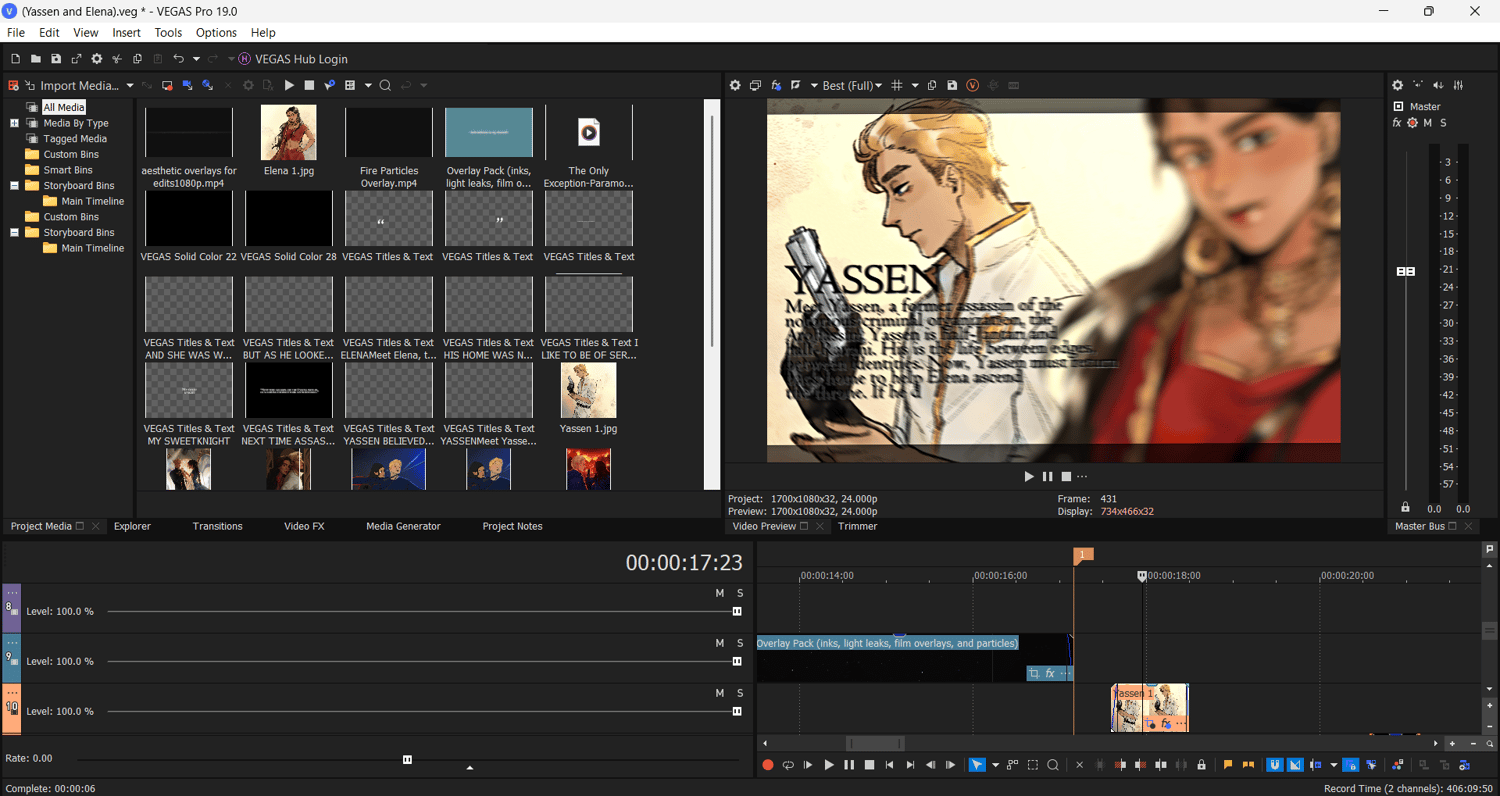Click the Record button in transport bar
Viewport: 1500px width, 796px height.
click(768, 765)
